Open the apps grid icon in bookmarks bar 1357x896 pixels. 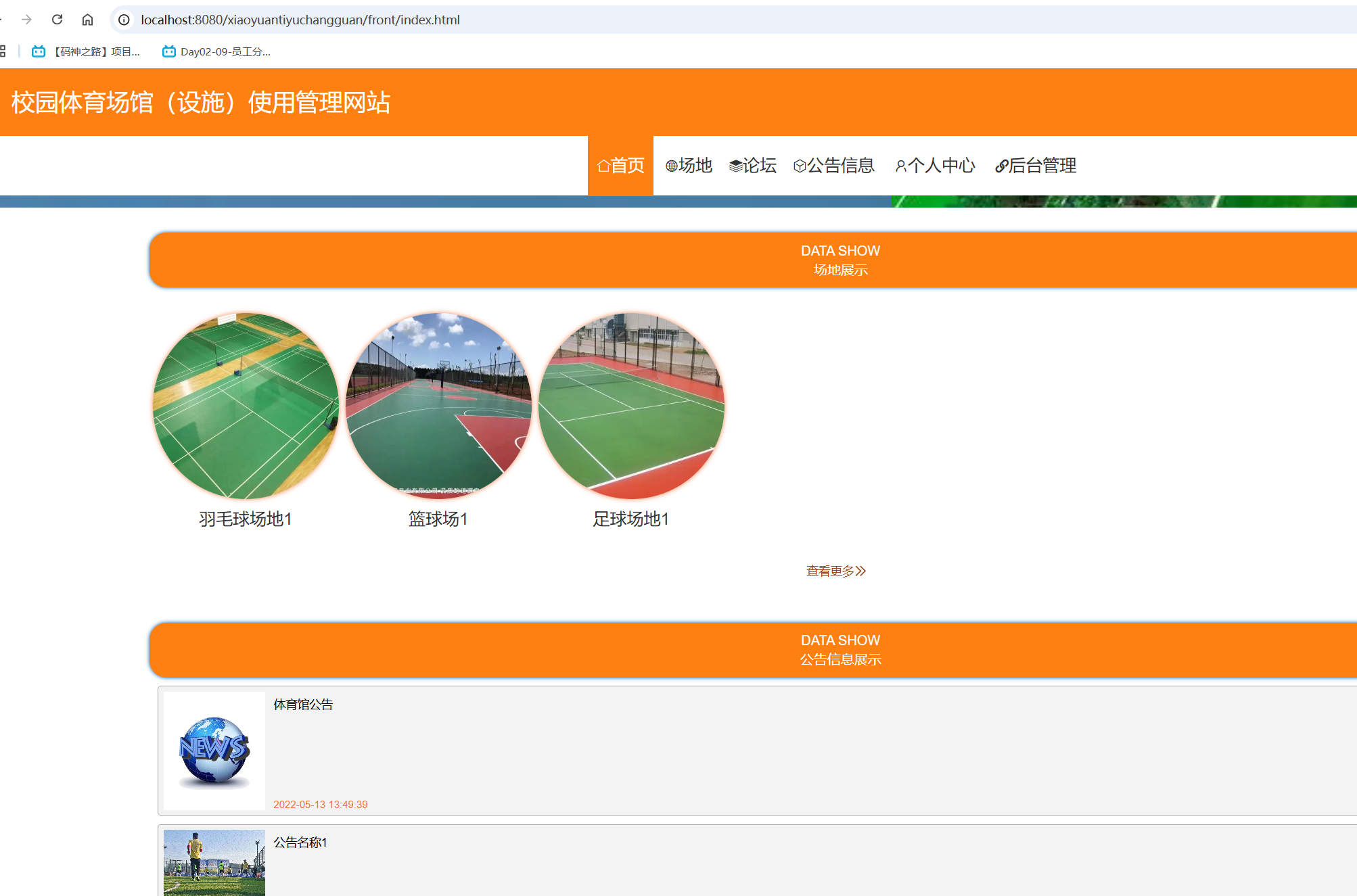pos(3,51)
